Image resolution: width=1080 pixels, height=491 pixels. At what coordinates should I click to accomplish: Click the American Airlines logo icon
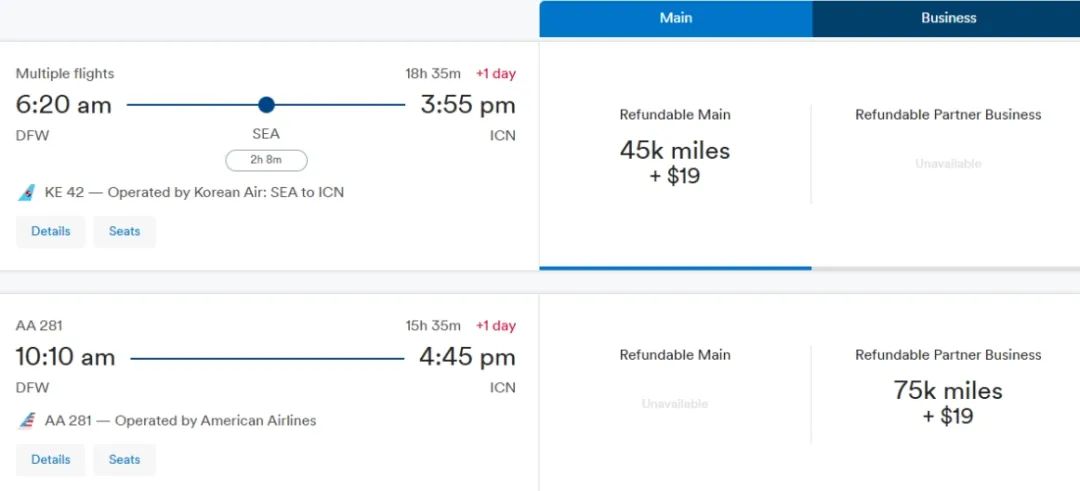26,421
